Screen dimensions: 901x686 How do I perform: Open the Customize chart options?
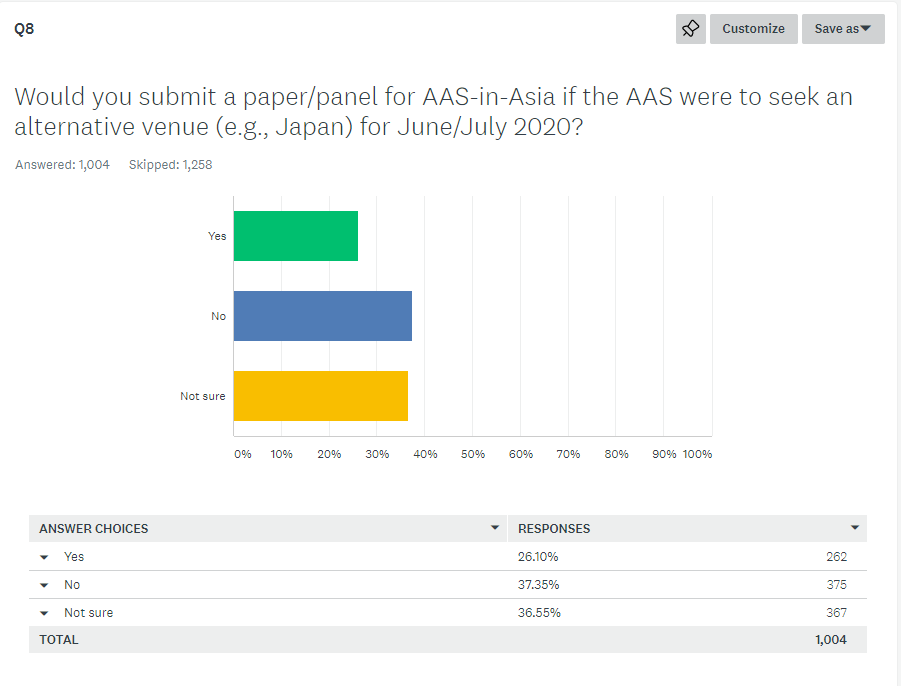click(x=753, y=29)
